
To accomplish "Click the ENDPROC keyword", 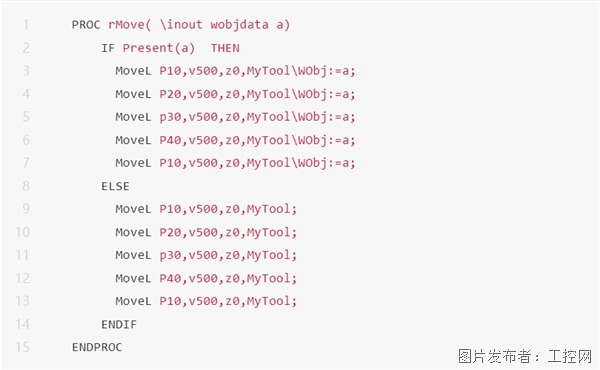I will 97,347.
